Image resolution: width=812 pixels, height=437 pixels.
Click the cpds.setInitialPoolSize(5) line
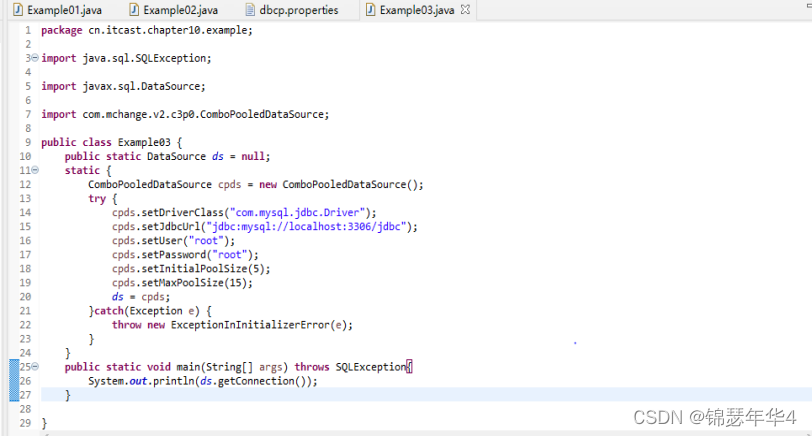tap(191, 268)
